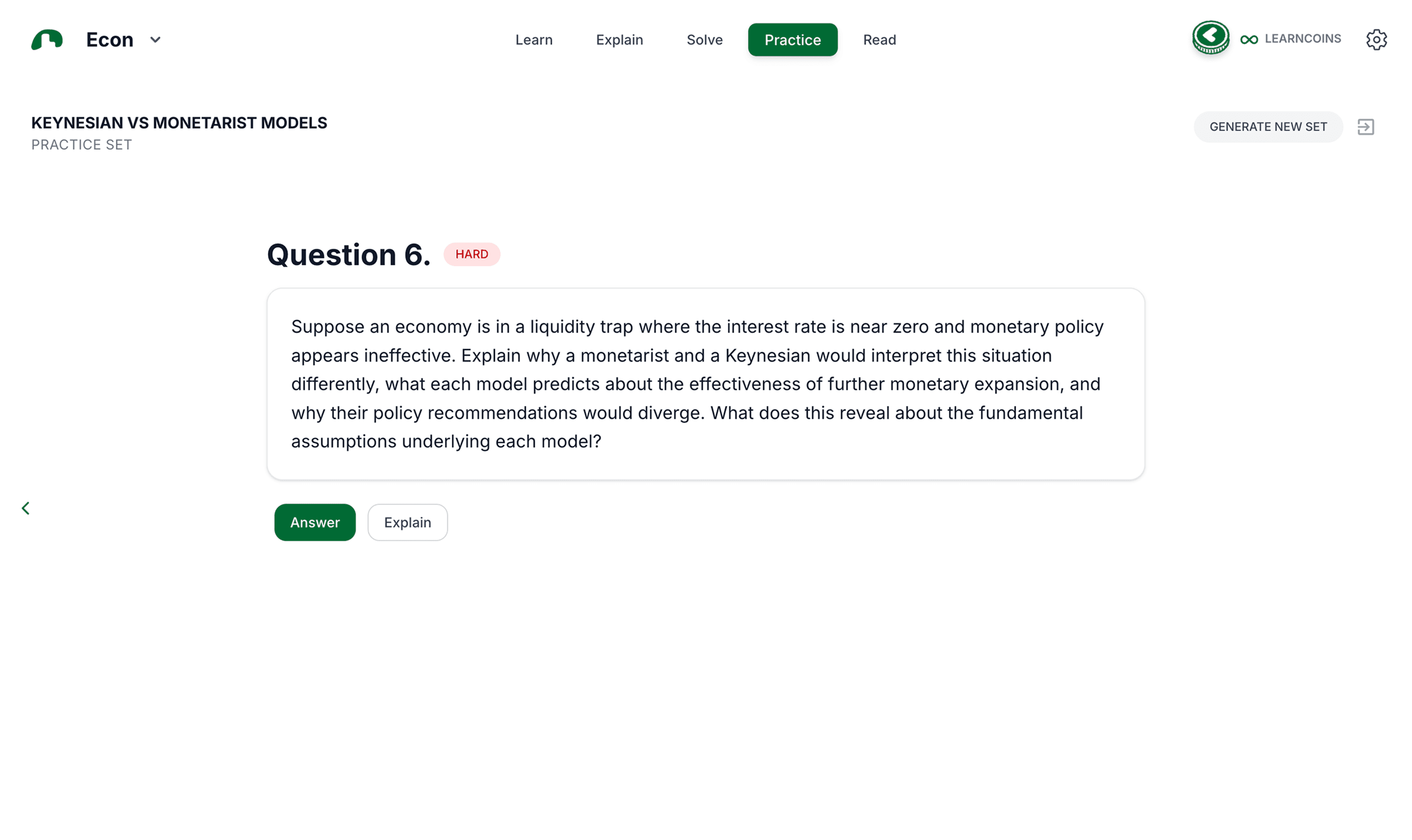1412x840 pixels.
Task: Go back with the left chevron arrow
Action: (x=25, y=508)
